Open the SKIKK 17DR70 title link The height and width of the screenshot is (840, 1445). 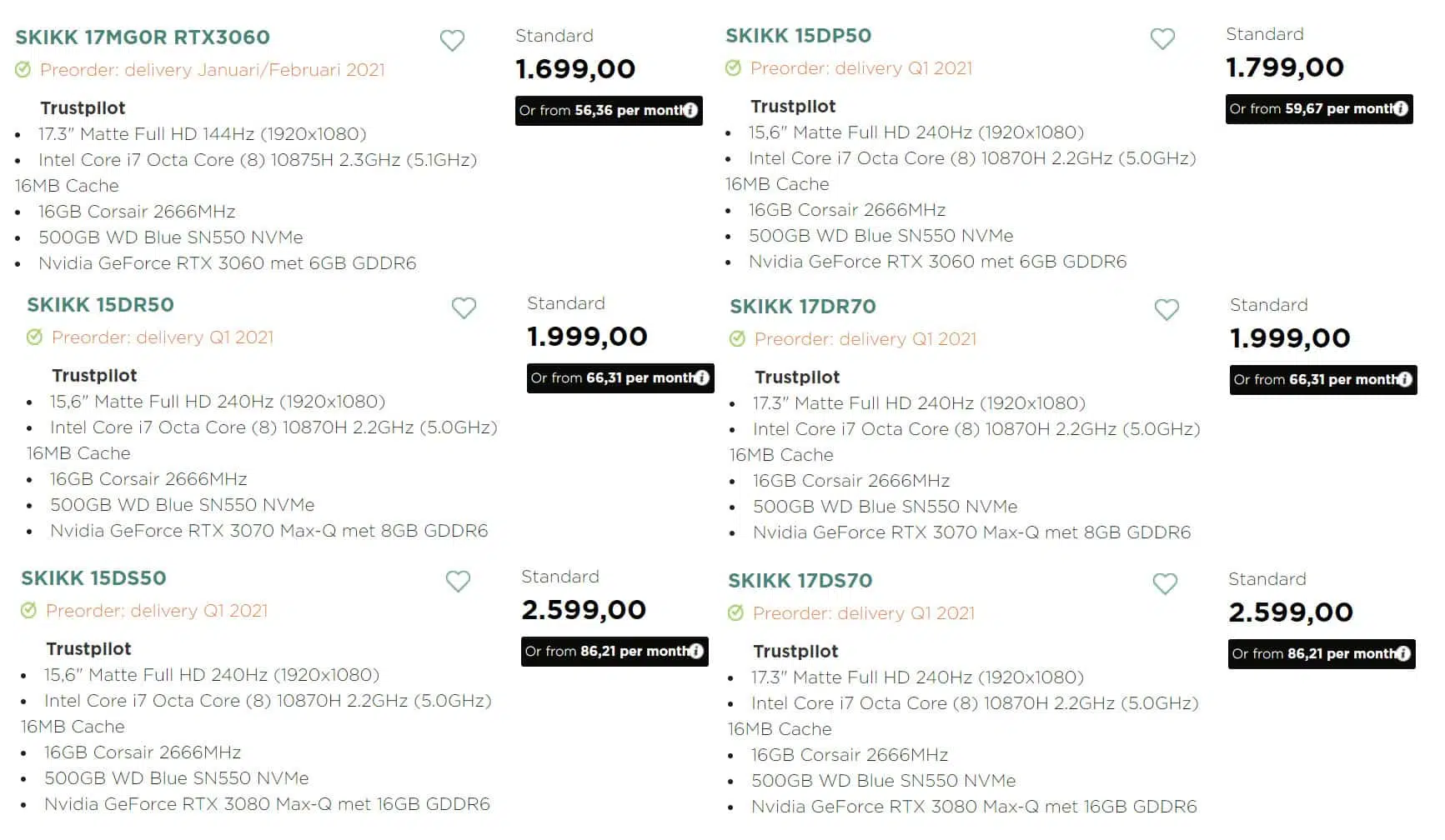click(802, 307)
